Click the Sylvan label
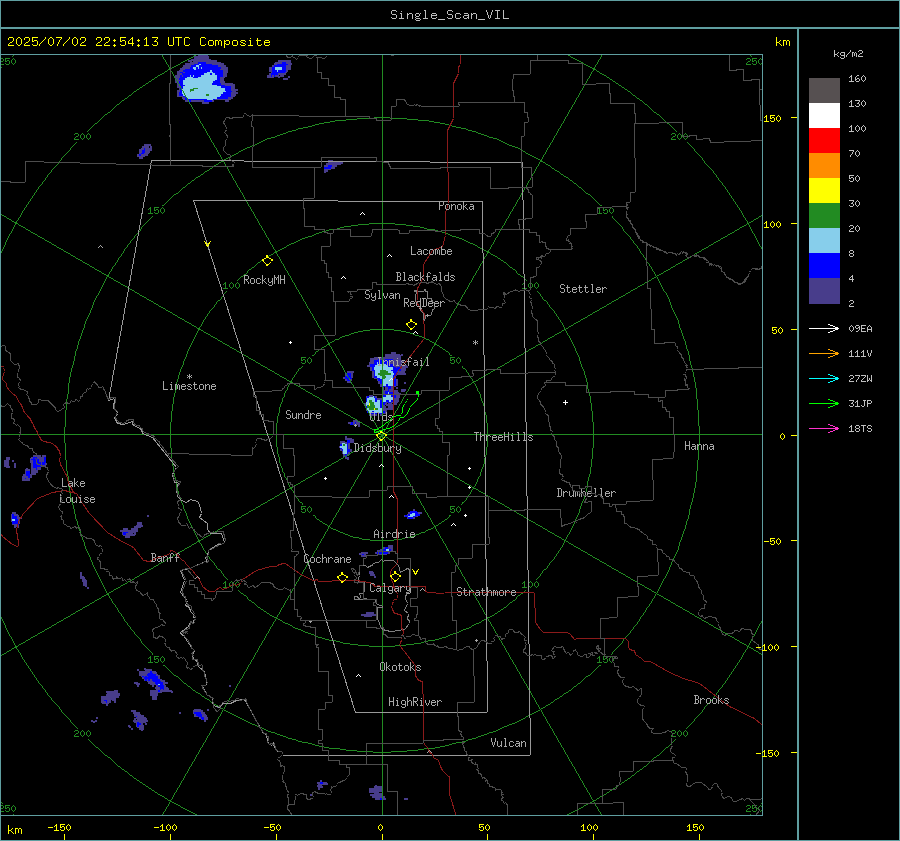 click(x=382, y=295)
